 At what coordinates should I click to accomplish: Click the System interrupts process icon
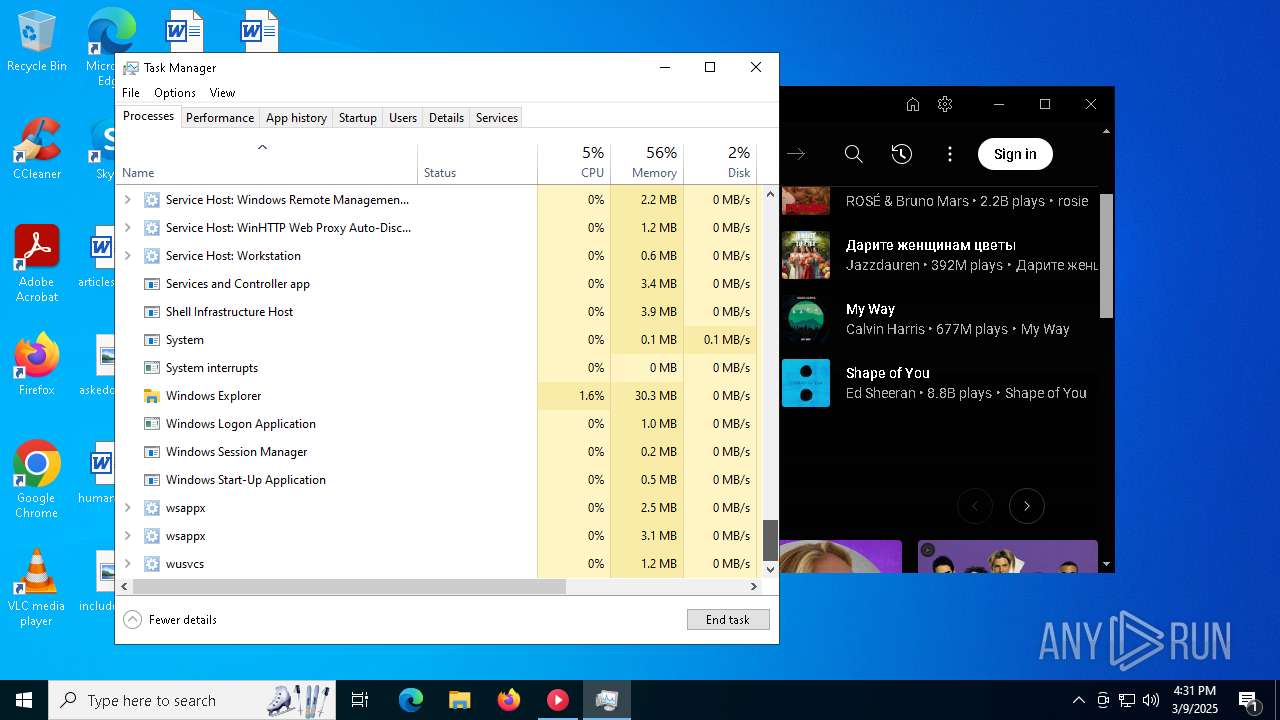tap(152, 368)
